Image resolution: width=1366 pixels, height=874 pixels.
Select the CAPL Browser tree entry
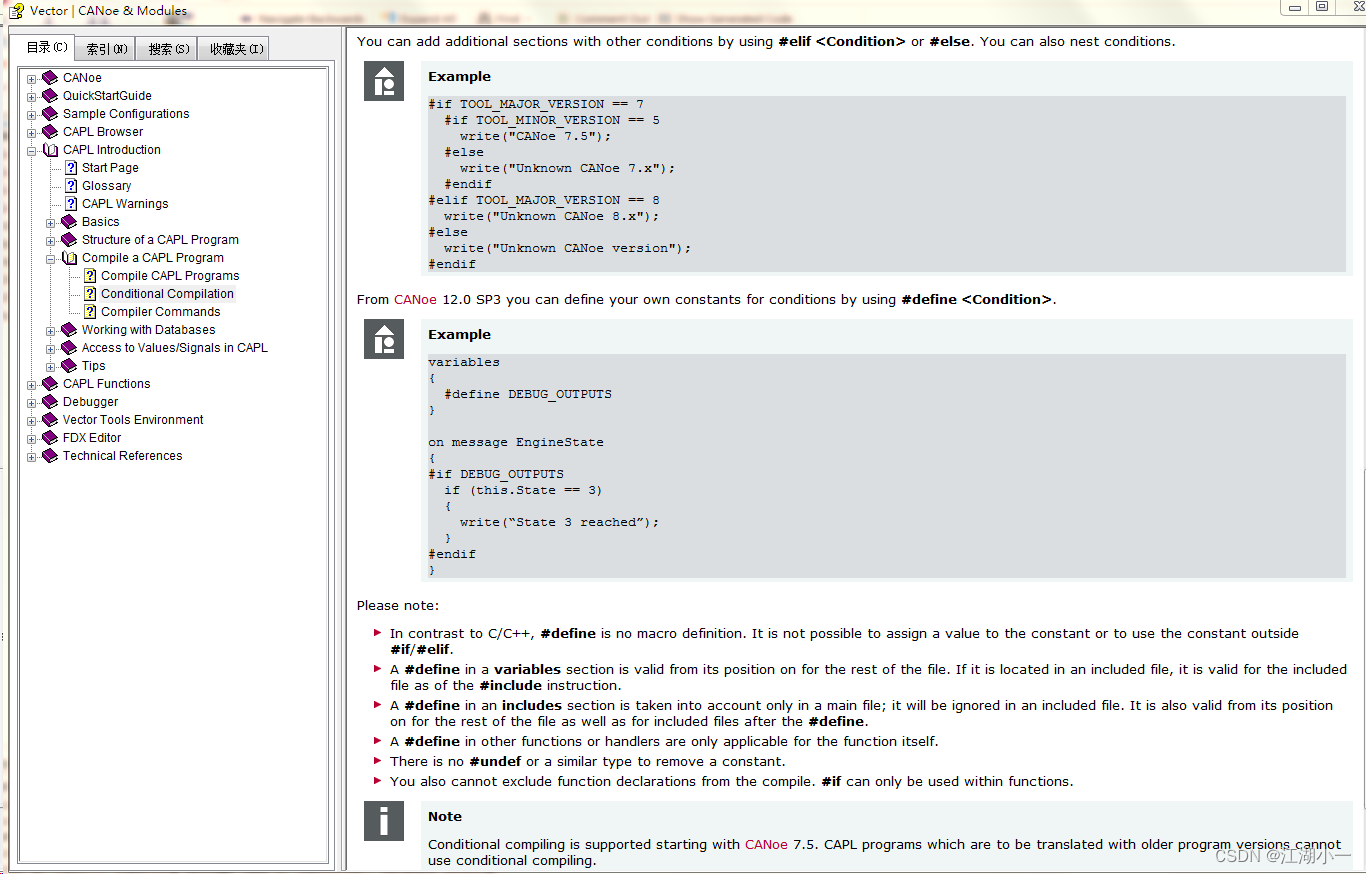tap(103, 132)
